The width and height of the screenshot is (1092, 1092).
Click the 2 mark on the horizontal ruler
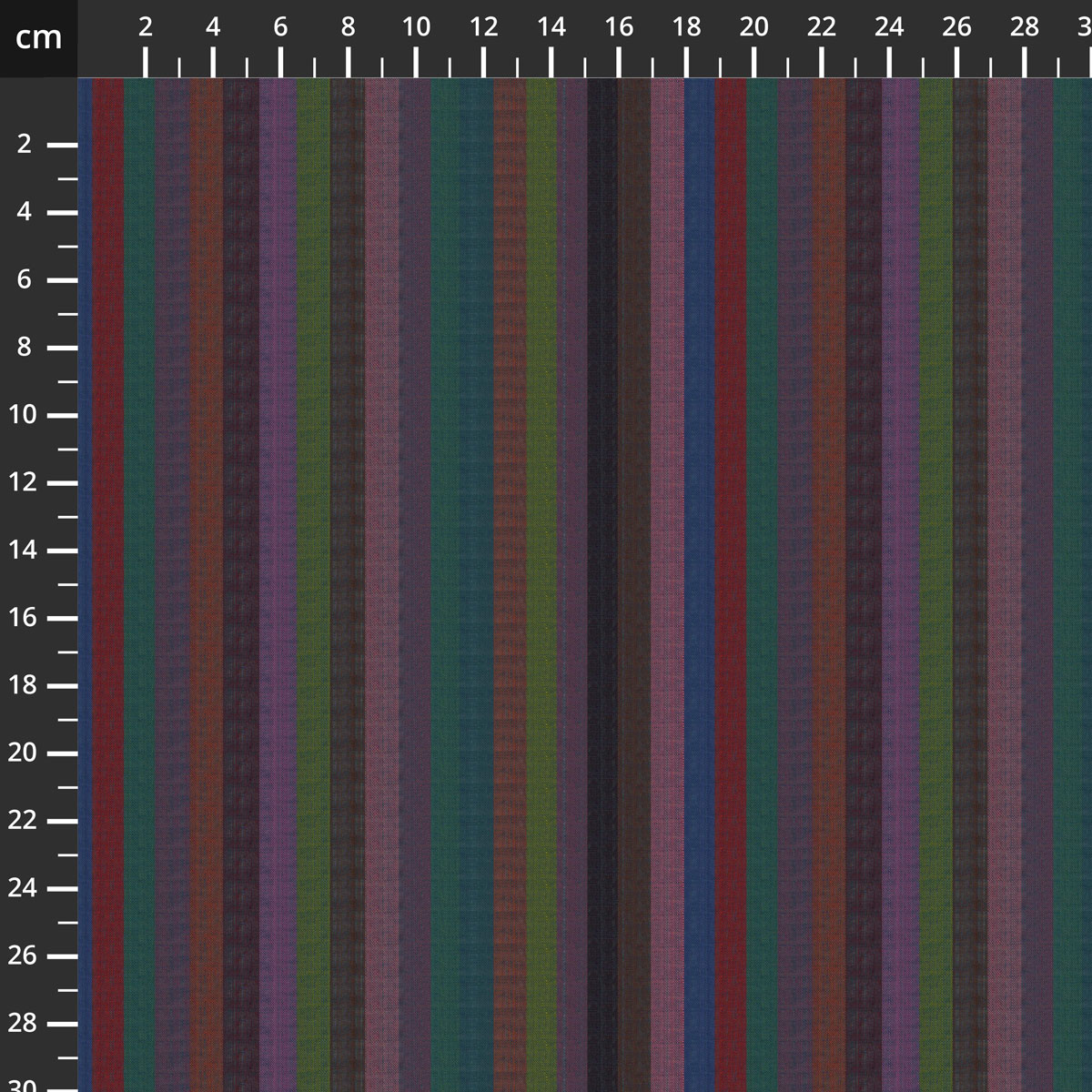coord(146,27)
